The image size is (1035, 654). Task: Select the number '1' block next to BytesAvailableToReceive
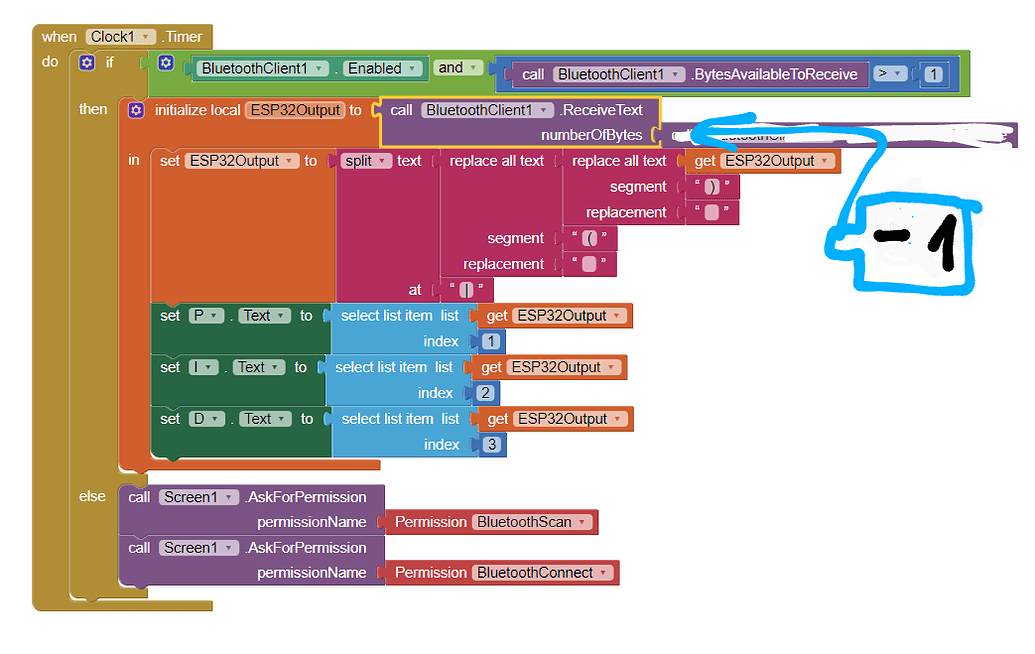click(935, 74)
